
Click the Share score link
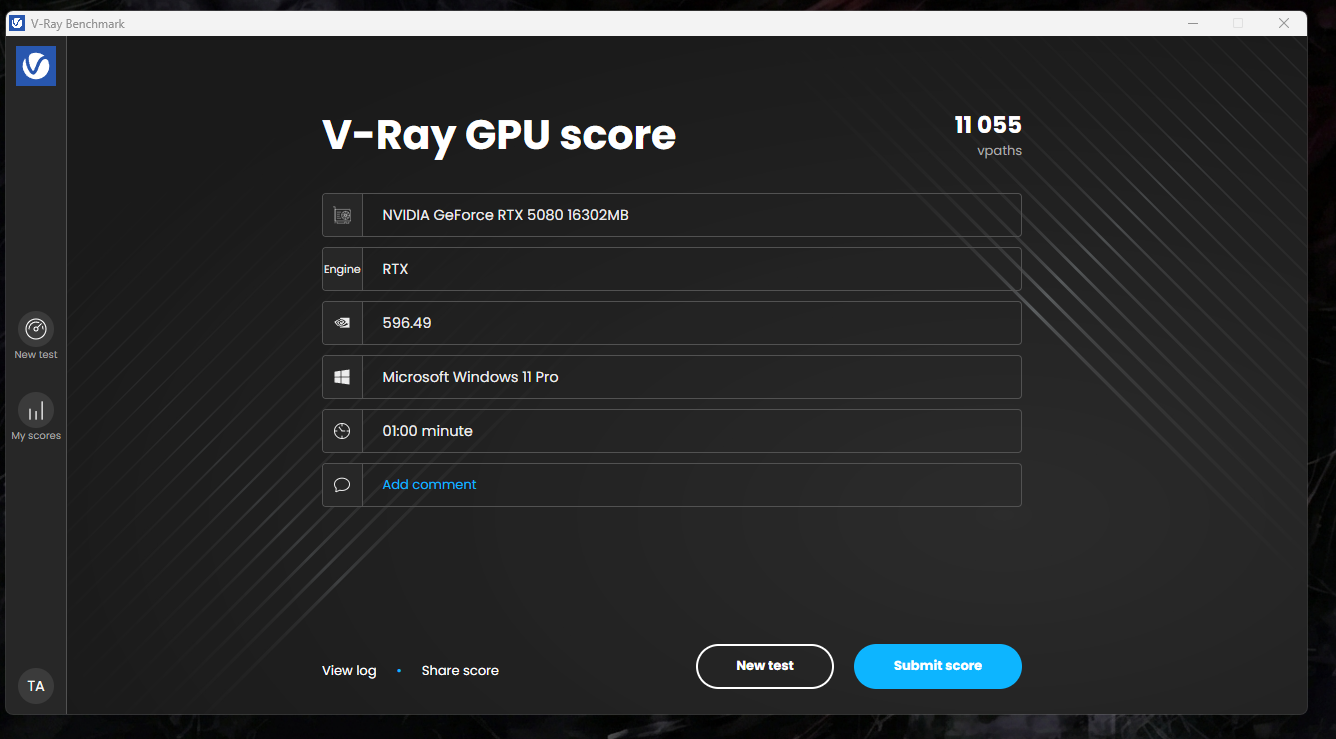tap(460, 670)
